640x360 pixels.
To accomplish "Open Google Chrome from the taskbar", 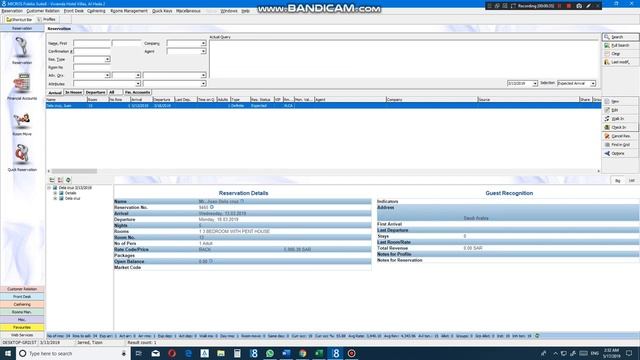I will [302, 353].
